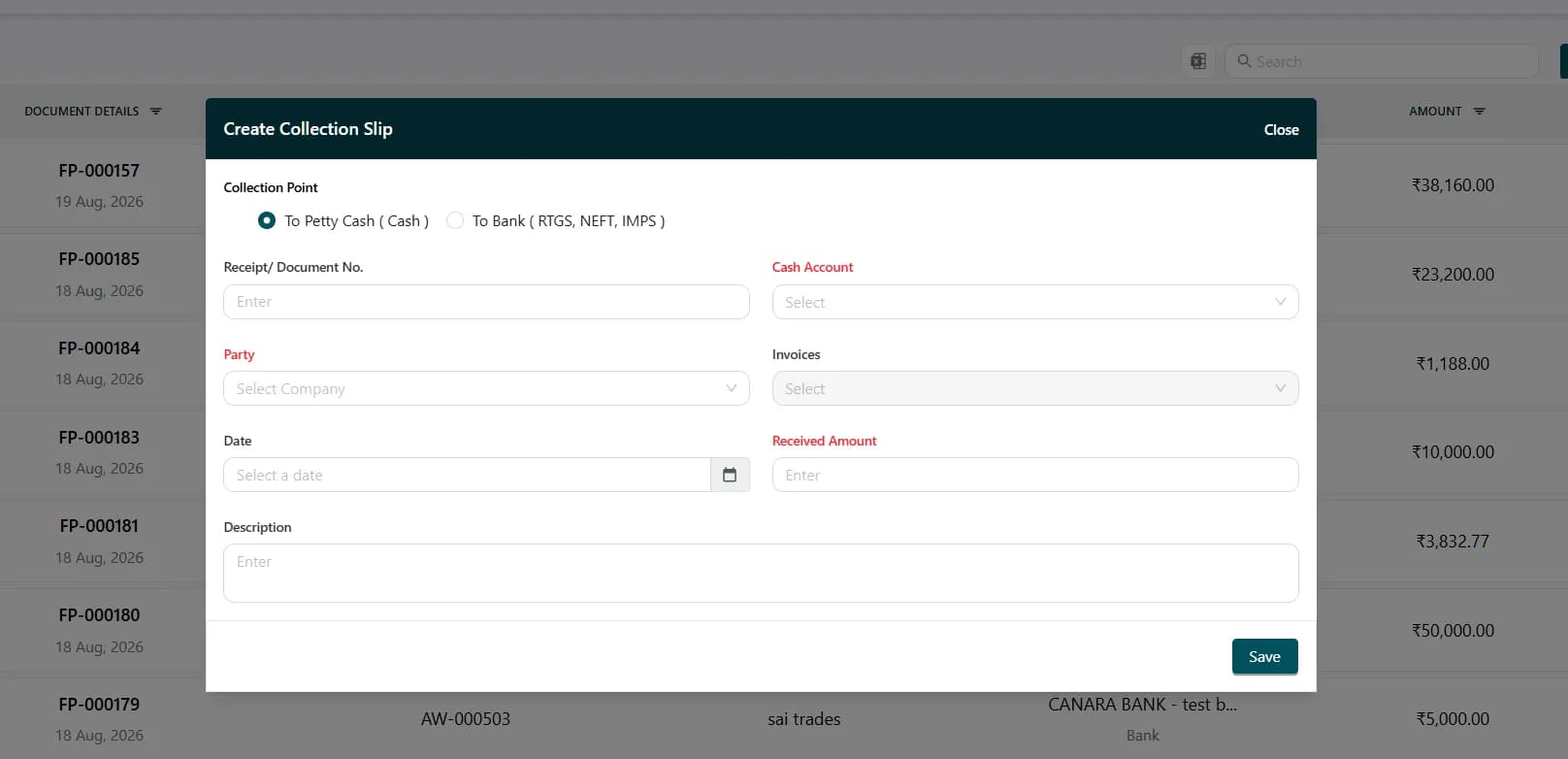Click the Select a date input
Screen dimensions: 1568x759
click(468, 475)
